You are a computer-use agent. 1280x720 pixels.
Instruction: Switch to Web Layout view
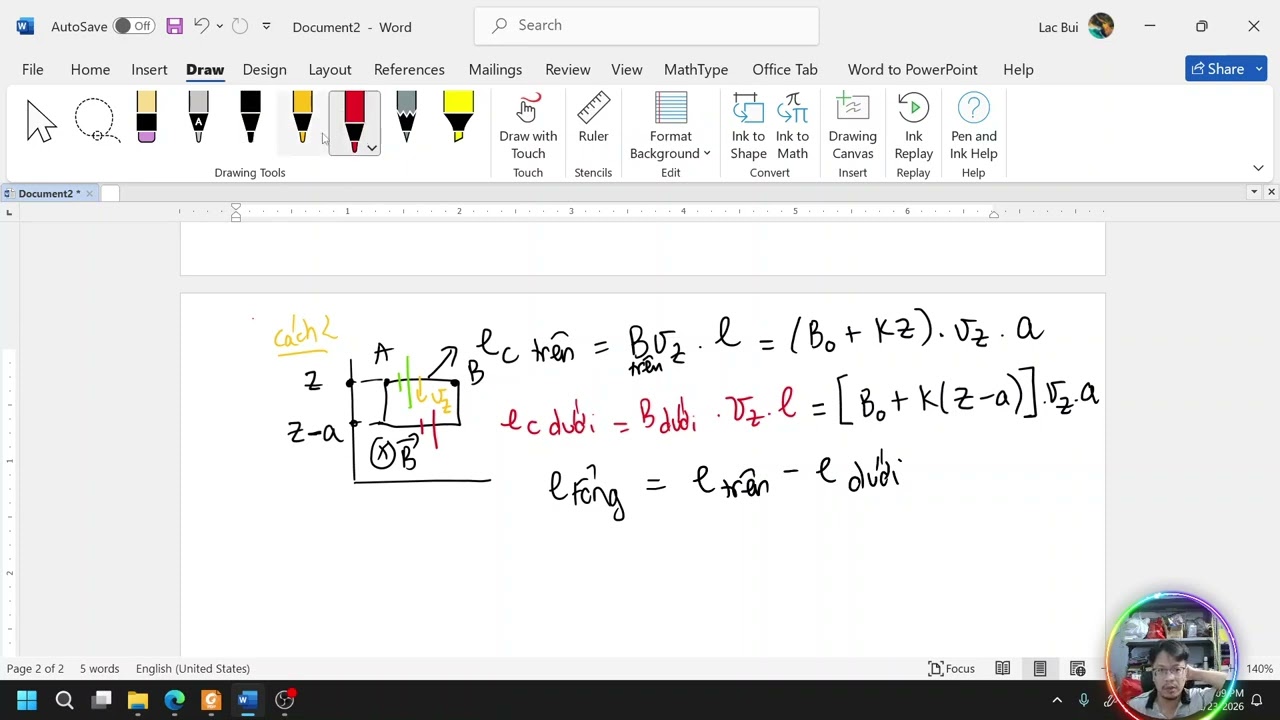point(1077,668)
